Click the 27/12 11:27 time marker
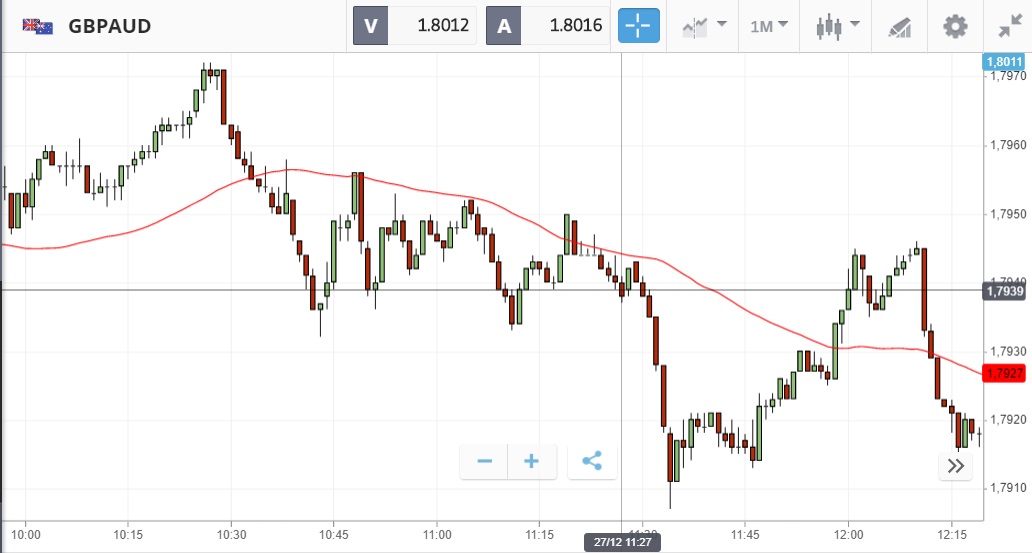1032x553 pixels. coord(622,542)
